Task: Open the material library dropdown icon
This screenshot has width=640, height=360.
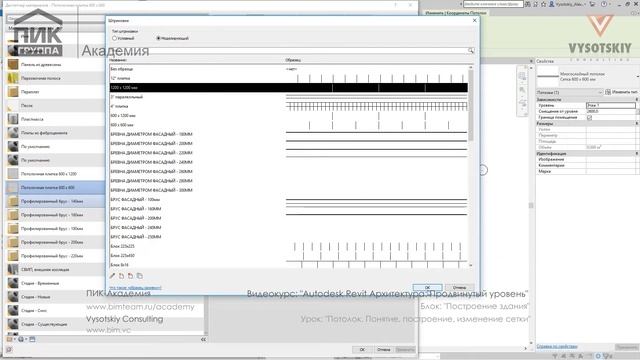Action: (11, 339)
